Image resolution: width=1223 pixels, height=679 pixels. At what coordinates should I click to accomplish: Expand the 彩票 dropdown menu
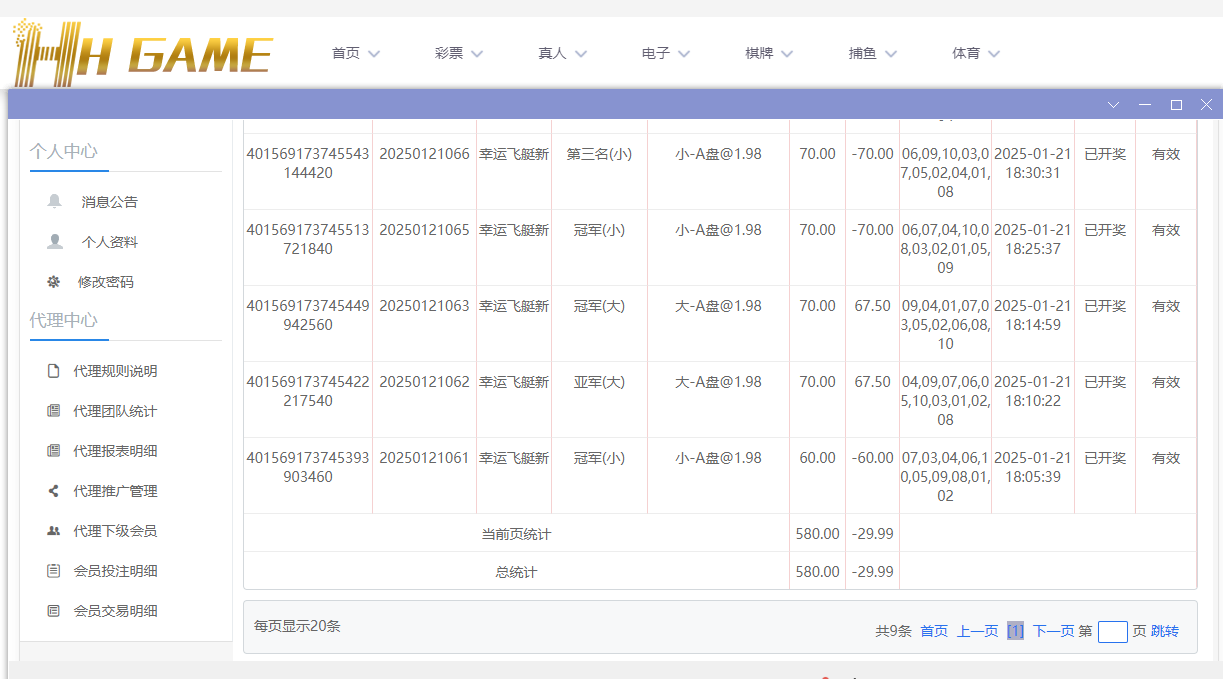[459, 54]
